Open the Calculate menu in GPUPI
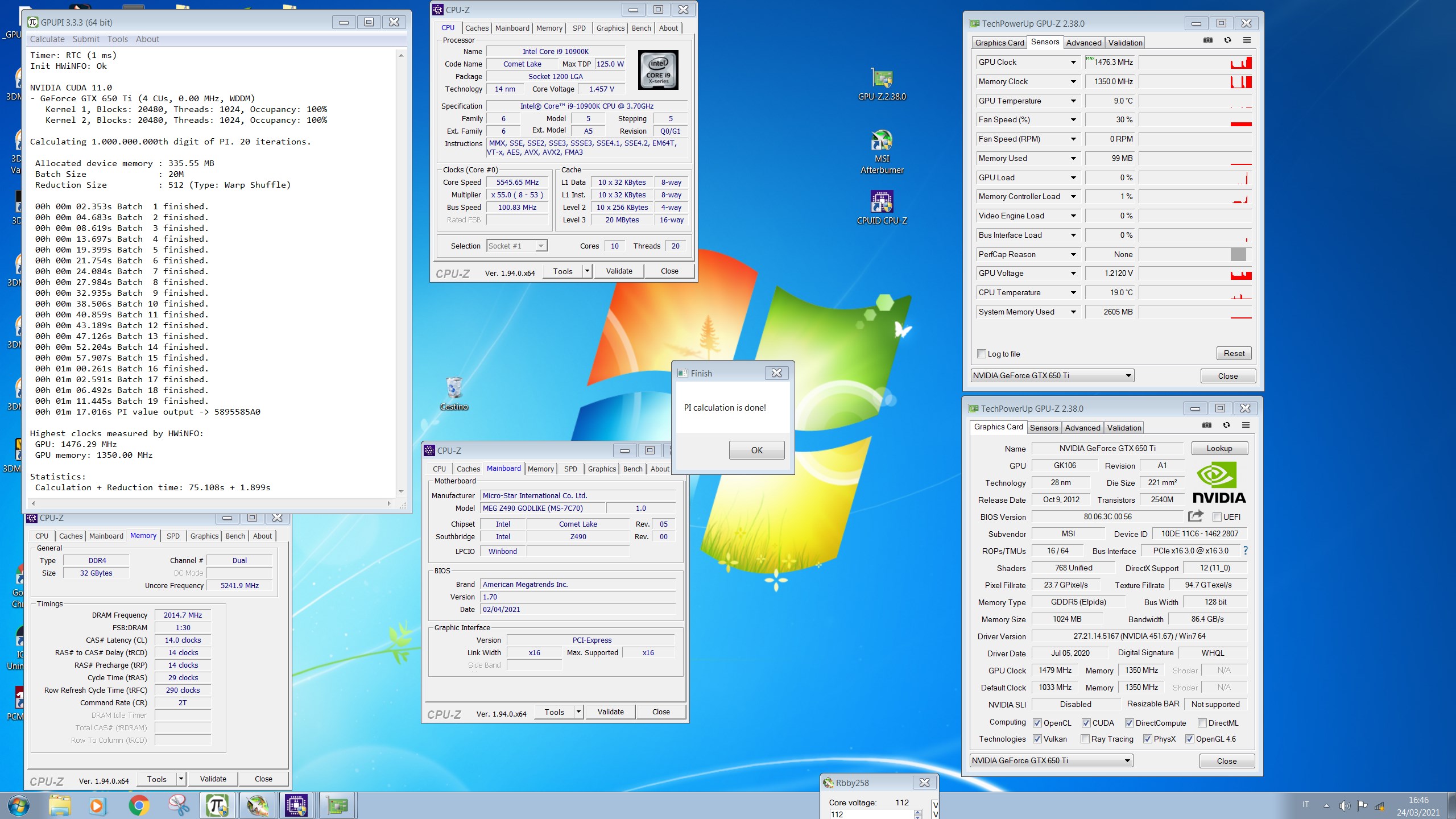This screenshot has width=1456, height=819. [x=47, y=39]
